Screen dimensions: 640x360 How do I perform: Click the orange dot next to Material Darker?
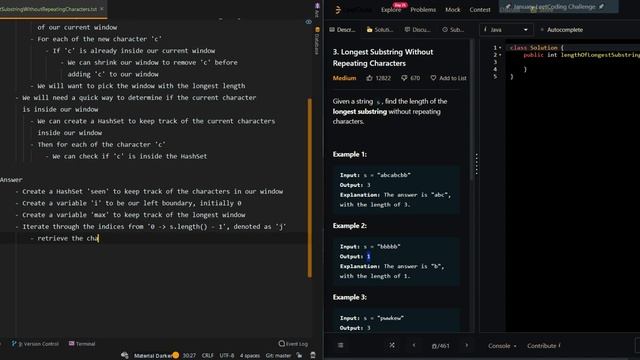tap(176, 356)
